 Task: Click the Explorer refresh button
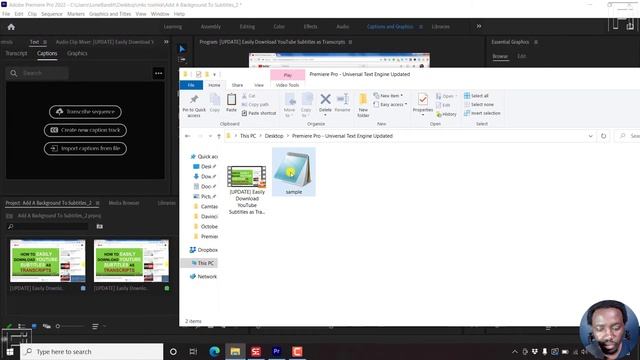(603, 136)
